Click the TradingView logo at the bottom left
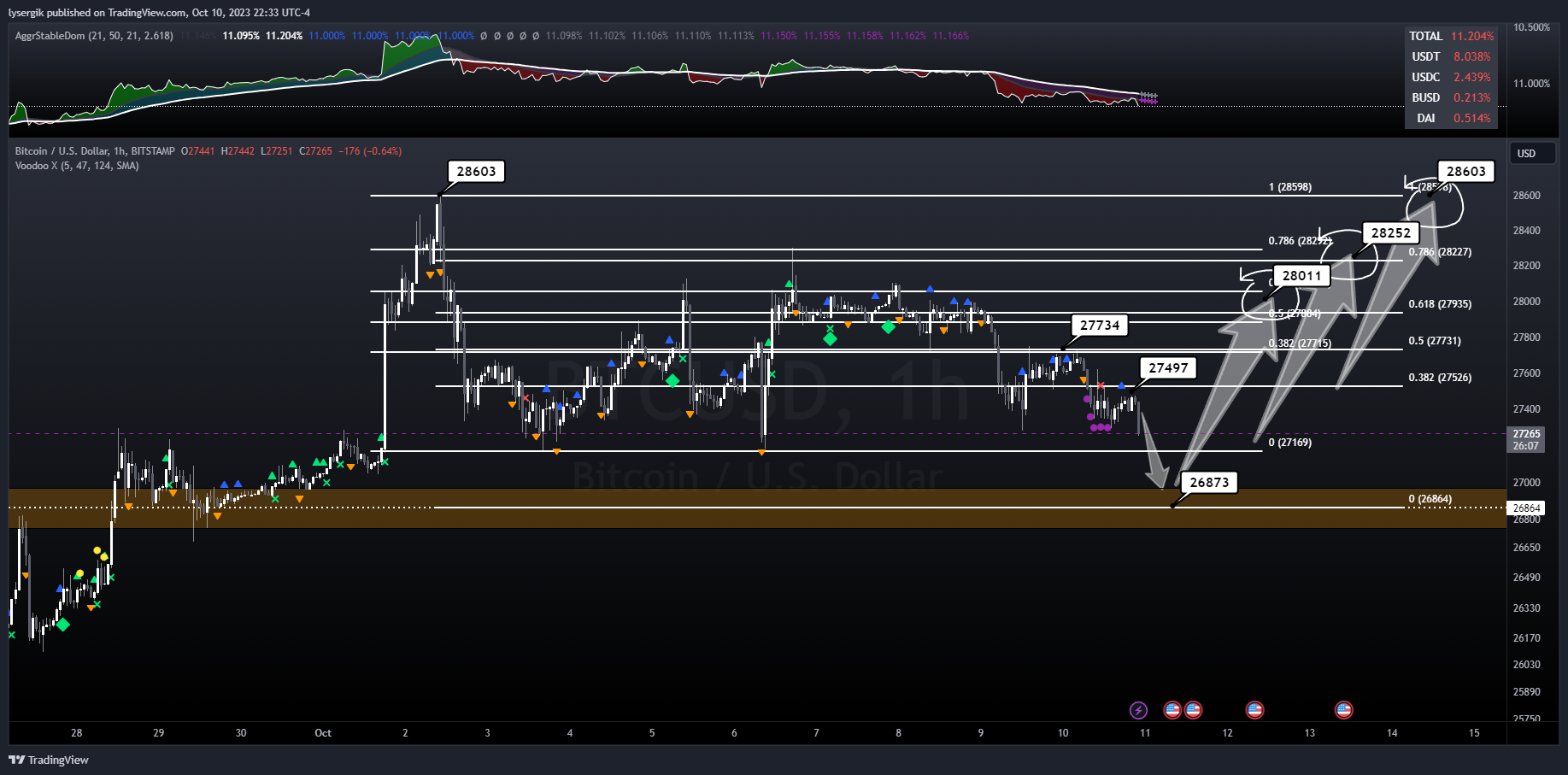1568x775 pixels. tap(49, 760)
